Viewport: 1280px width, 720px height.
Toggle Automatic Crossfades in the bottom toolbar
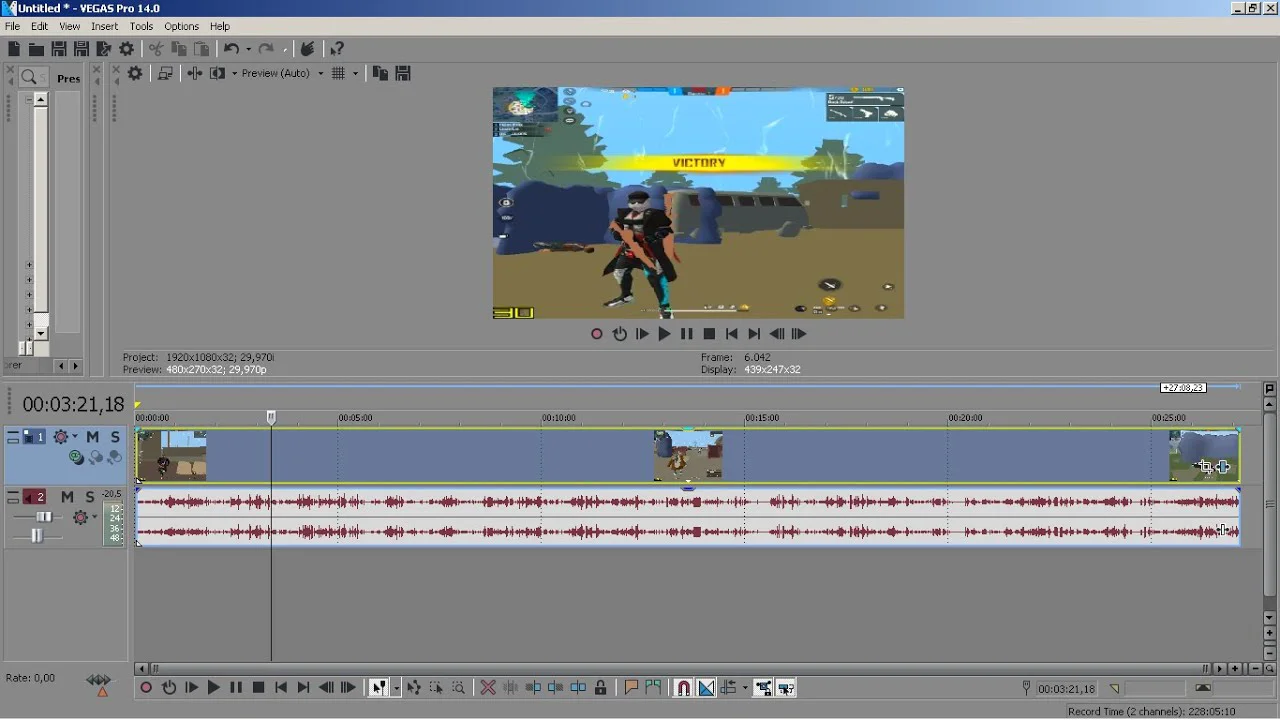[706, 688]
